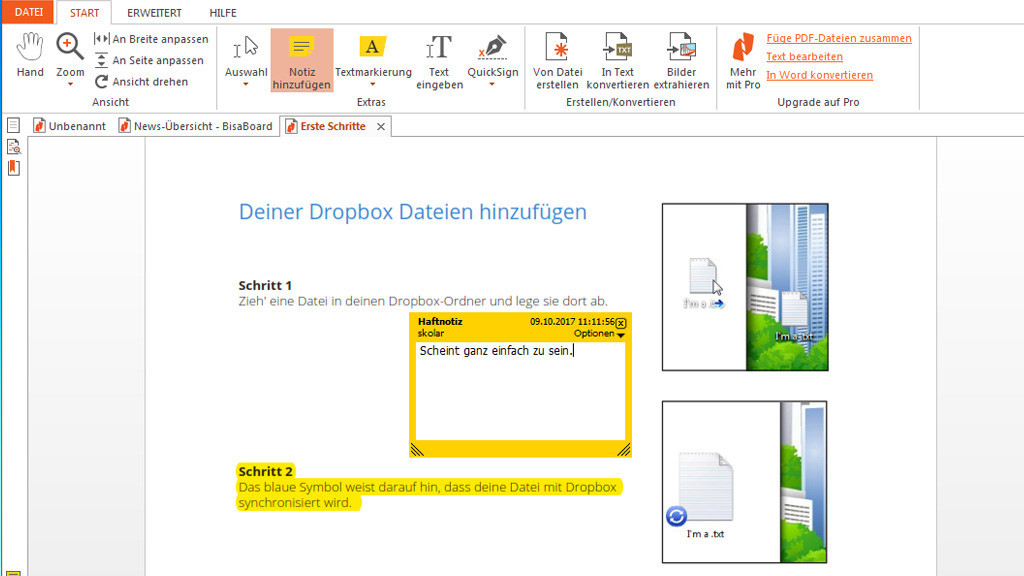Image resolution: width=1024 pixels, height=576 pixels.
Task: Close the Erste Schritte document tab
Action: (380, 127)
